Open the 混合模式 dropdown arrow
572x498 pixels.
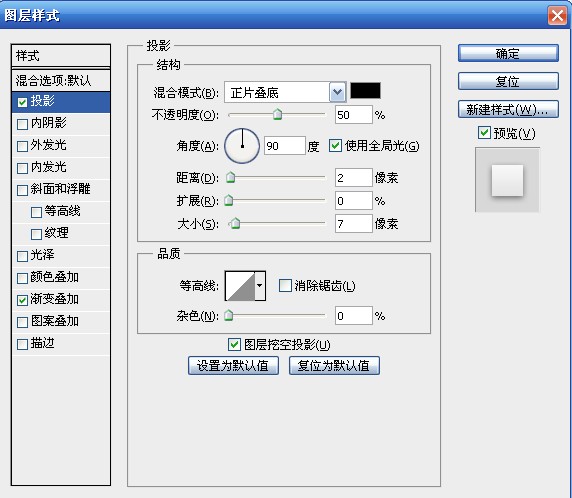pos(337,92)
